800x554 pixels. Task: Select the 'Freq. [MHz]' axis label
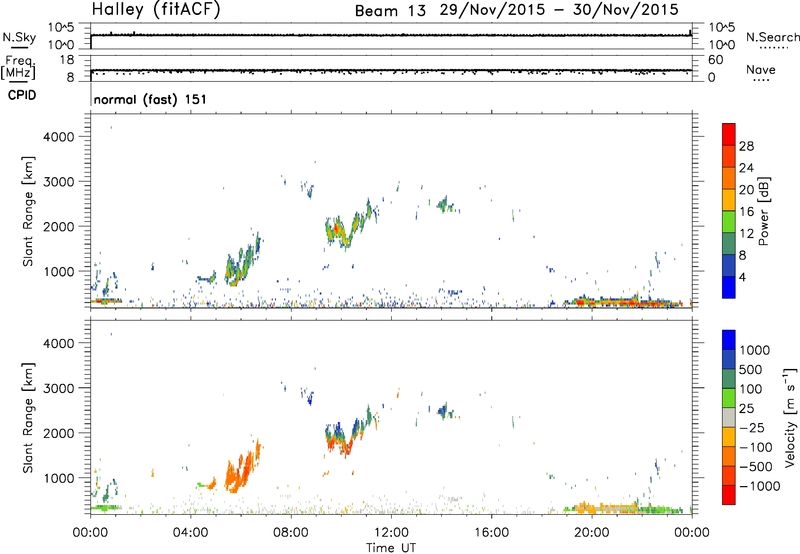pyautogui.click(x=19, y=67)
